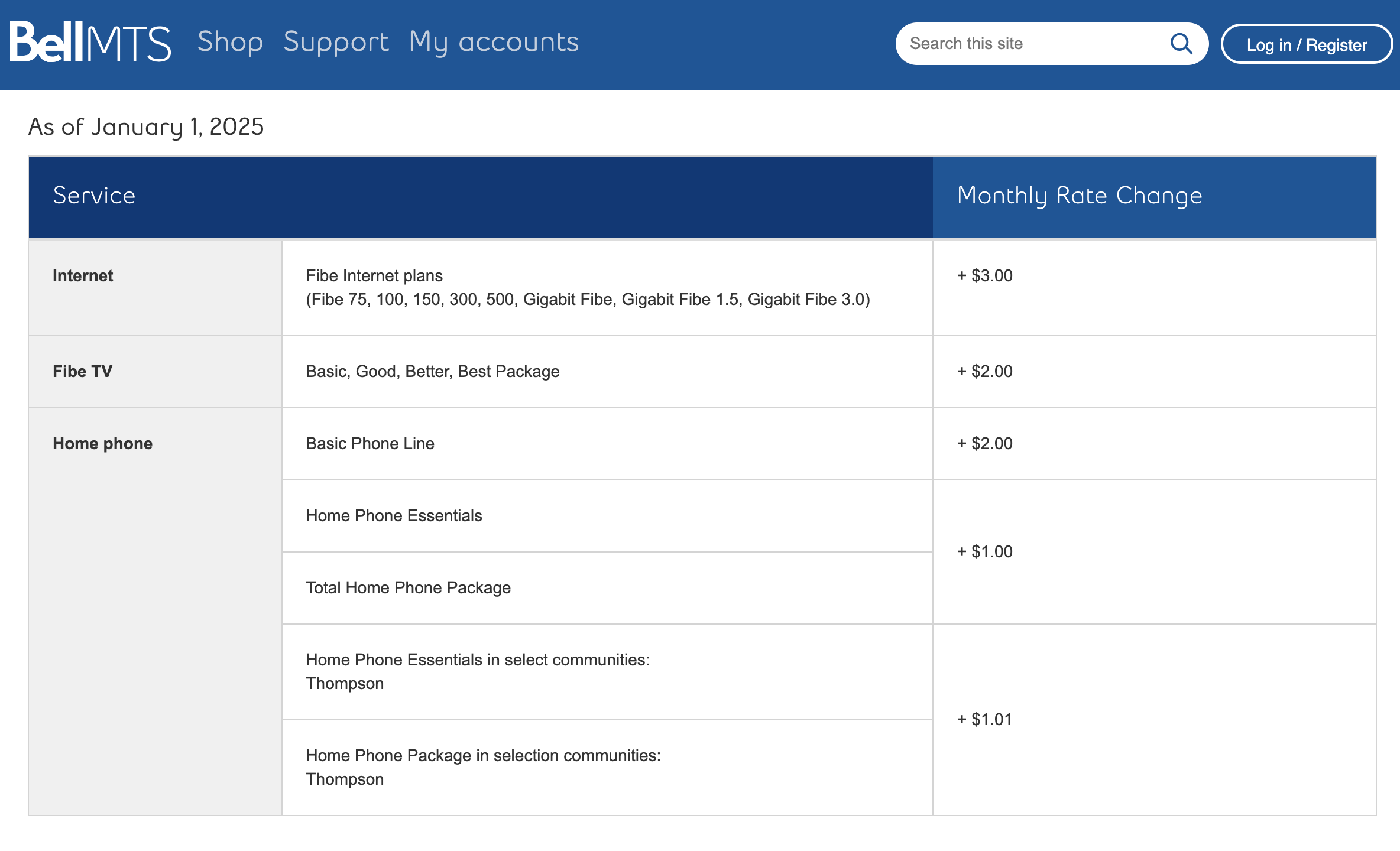
Task: Open the Shop menu
Action: tap(230, 42)
